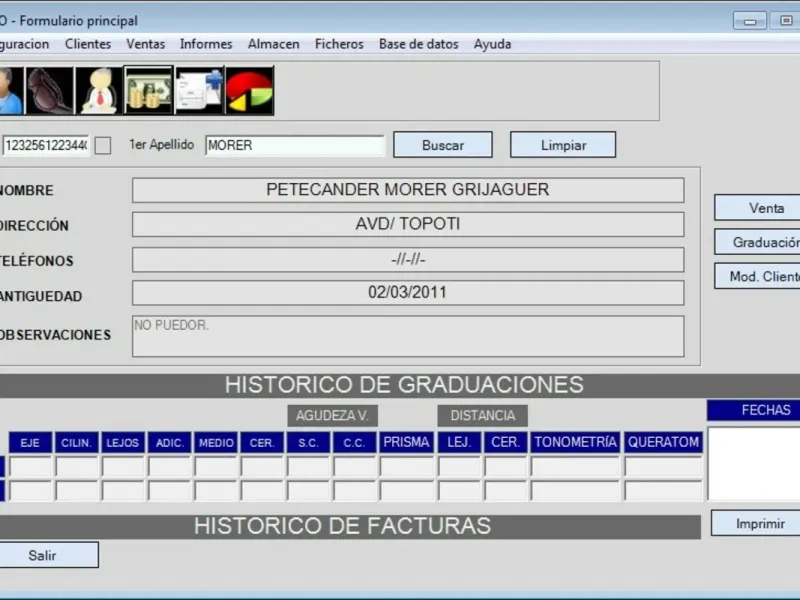
Task: Click the FECHAS list box
Action: (754, 464)
